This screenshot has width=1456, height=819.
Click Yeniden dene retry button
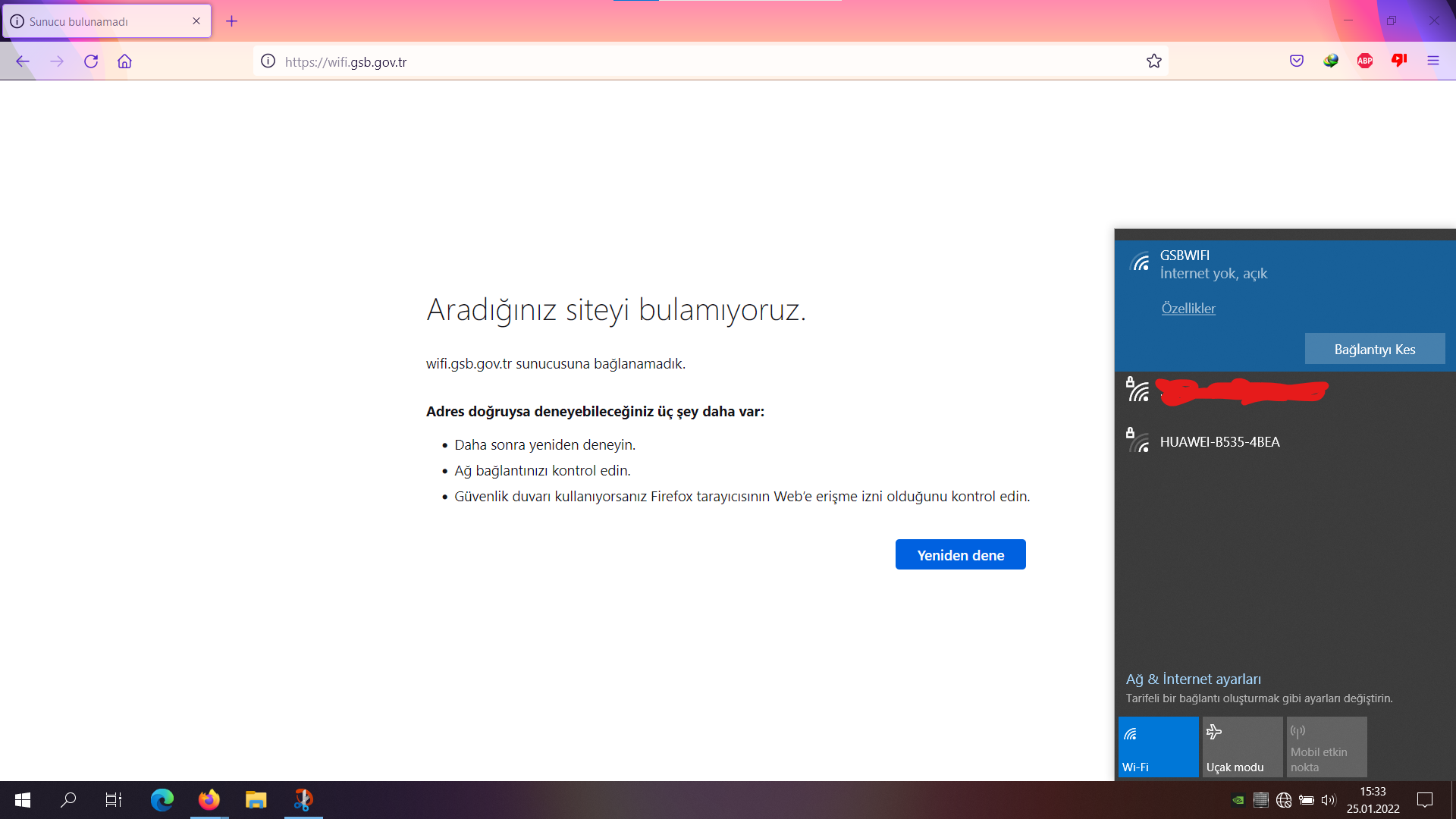pyautogui.click(x=960, y=554)
